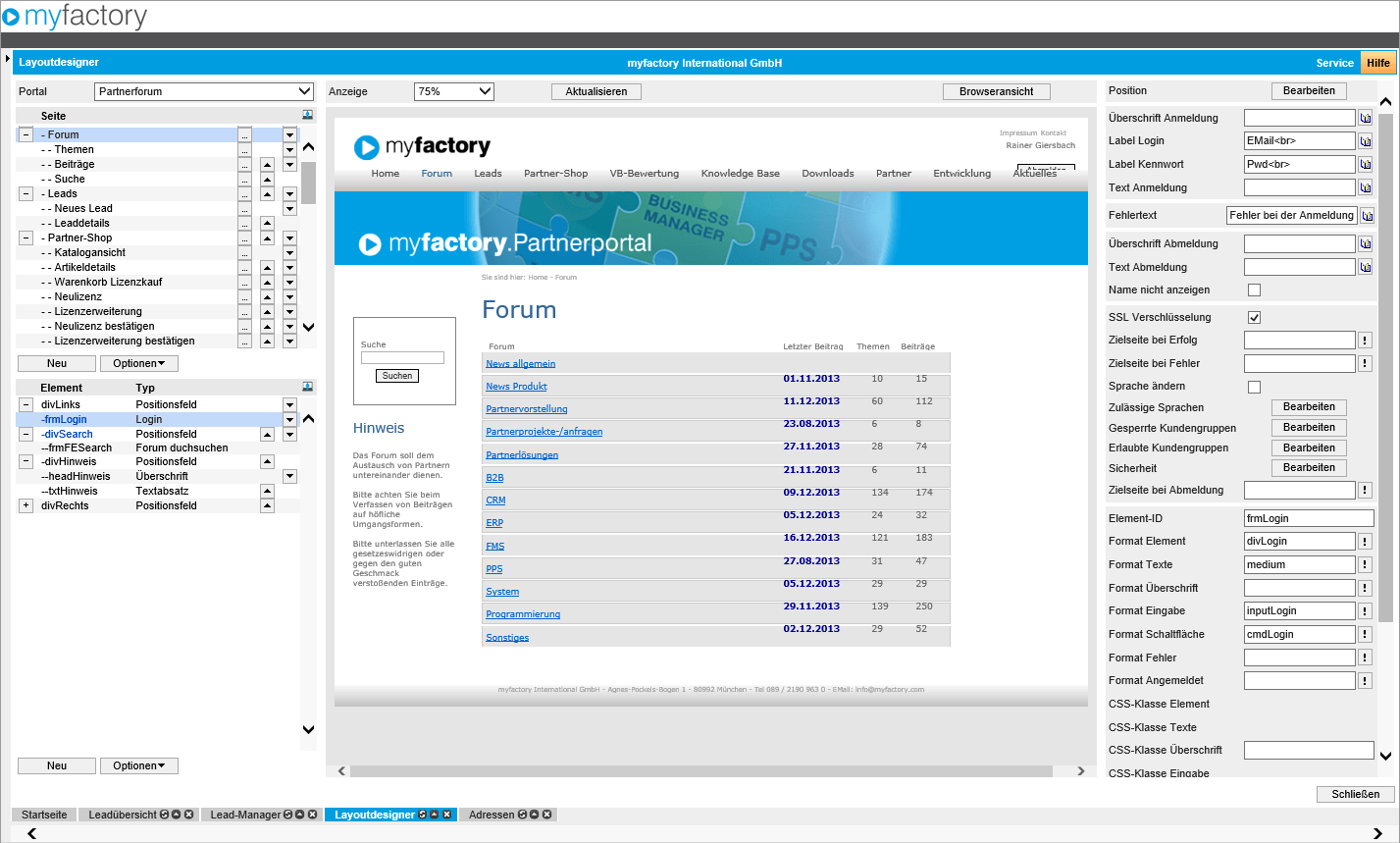Open translation icon next to Überschrift Abmeldung
This screenshot has width=1400, height=843.
(1365, 243)
